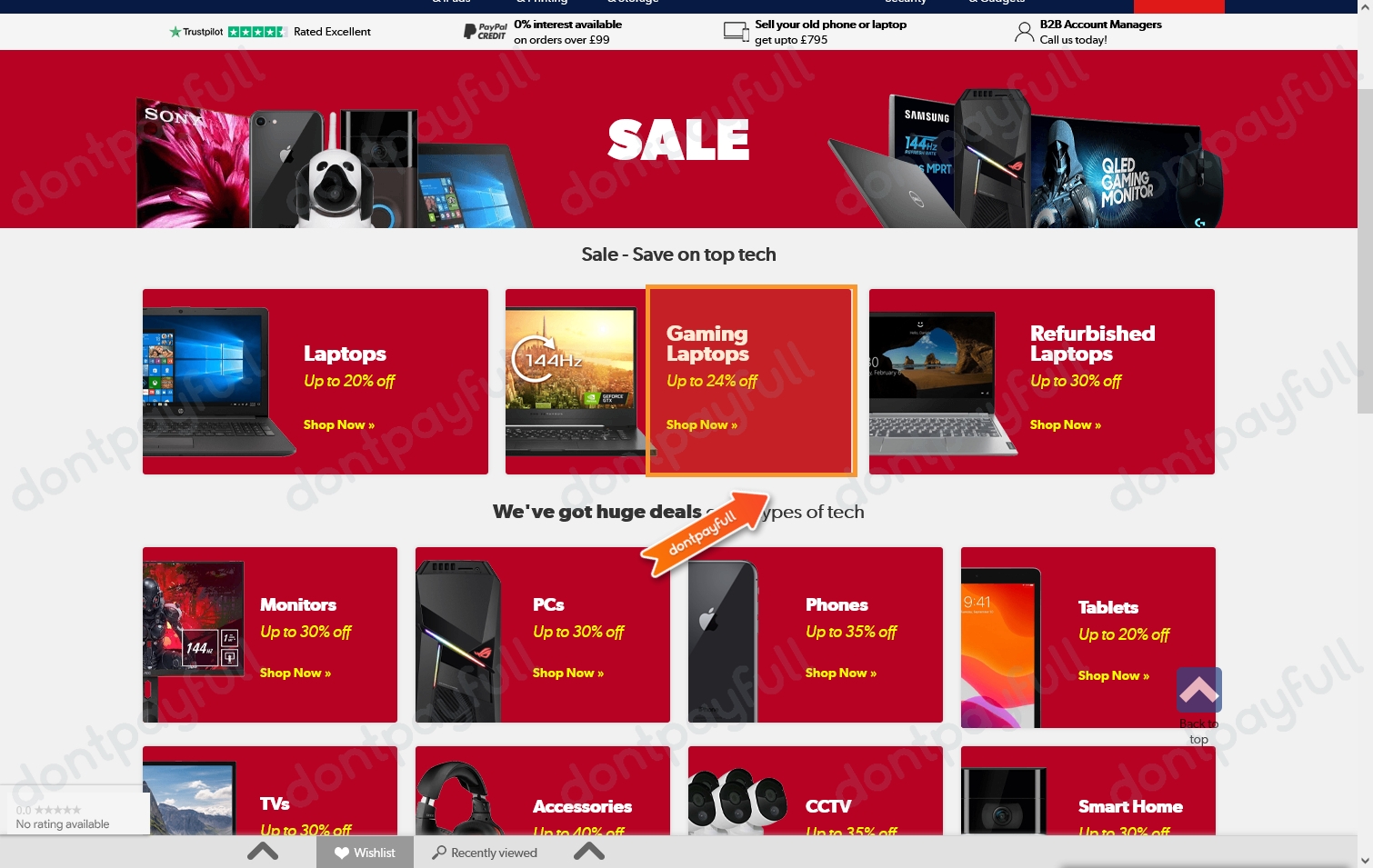The height and width of the screenshot is (868, 1373).
Task: Click the SALE hero banner
Action: (x=678, y=139)
